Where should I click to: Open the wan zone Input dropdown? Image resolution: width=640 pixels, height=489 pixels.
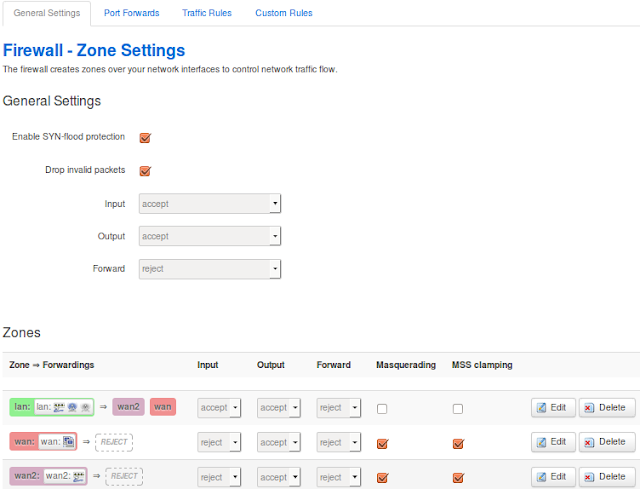[219, 442]
